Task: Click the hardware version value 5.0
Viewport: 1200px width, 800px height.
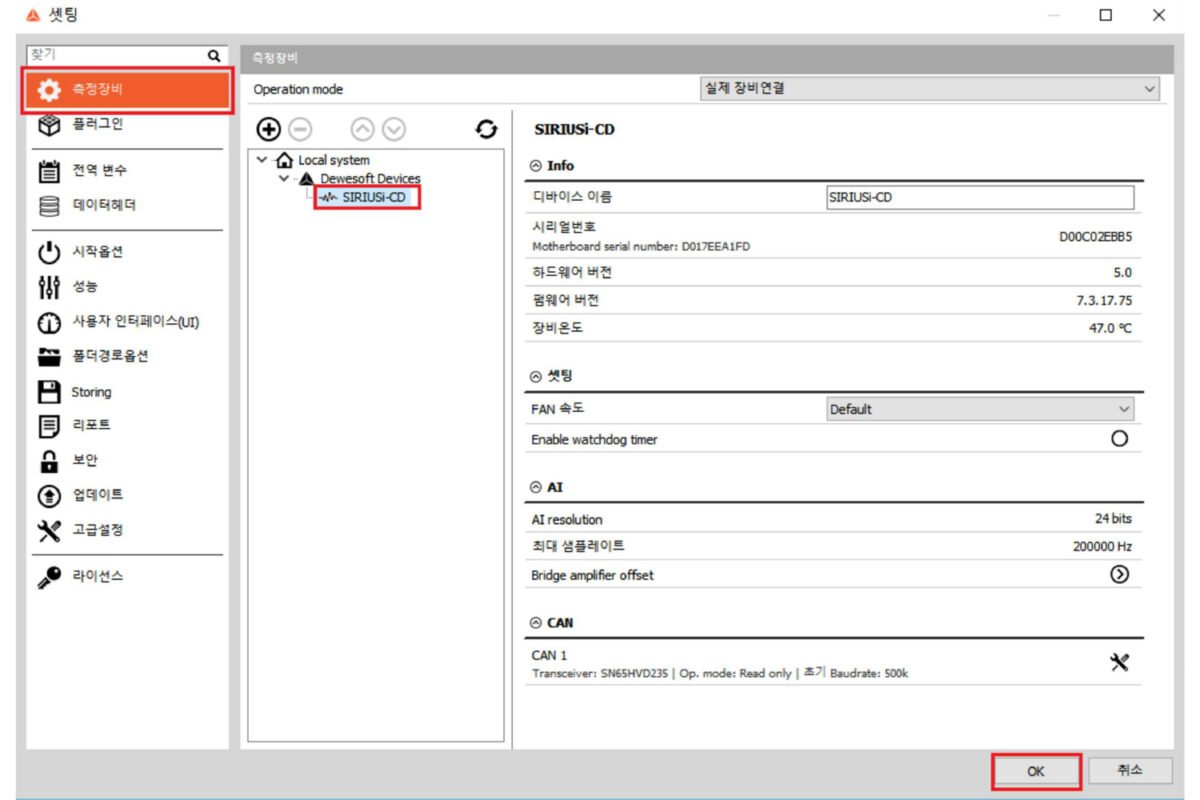Action: [1122, 272]
